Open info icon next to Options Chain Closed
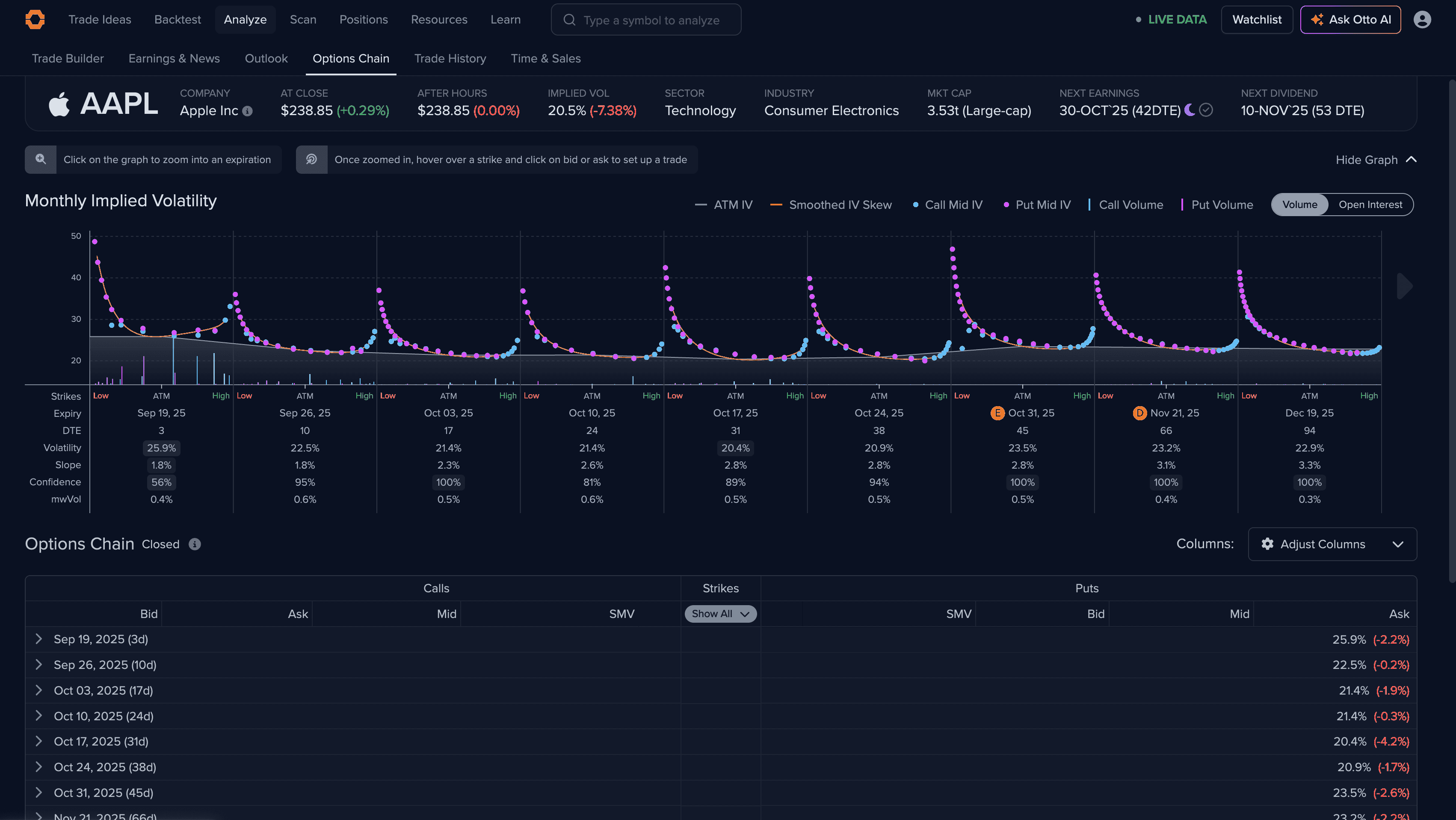The image size is (1456, 820). pyautogui.click(x=195, y=544)
